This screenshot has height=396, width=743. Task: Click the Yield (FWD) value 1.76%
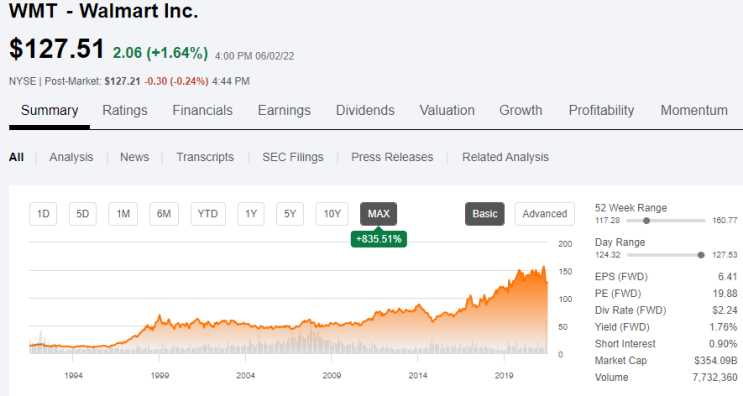(723, 327)
